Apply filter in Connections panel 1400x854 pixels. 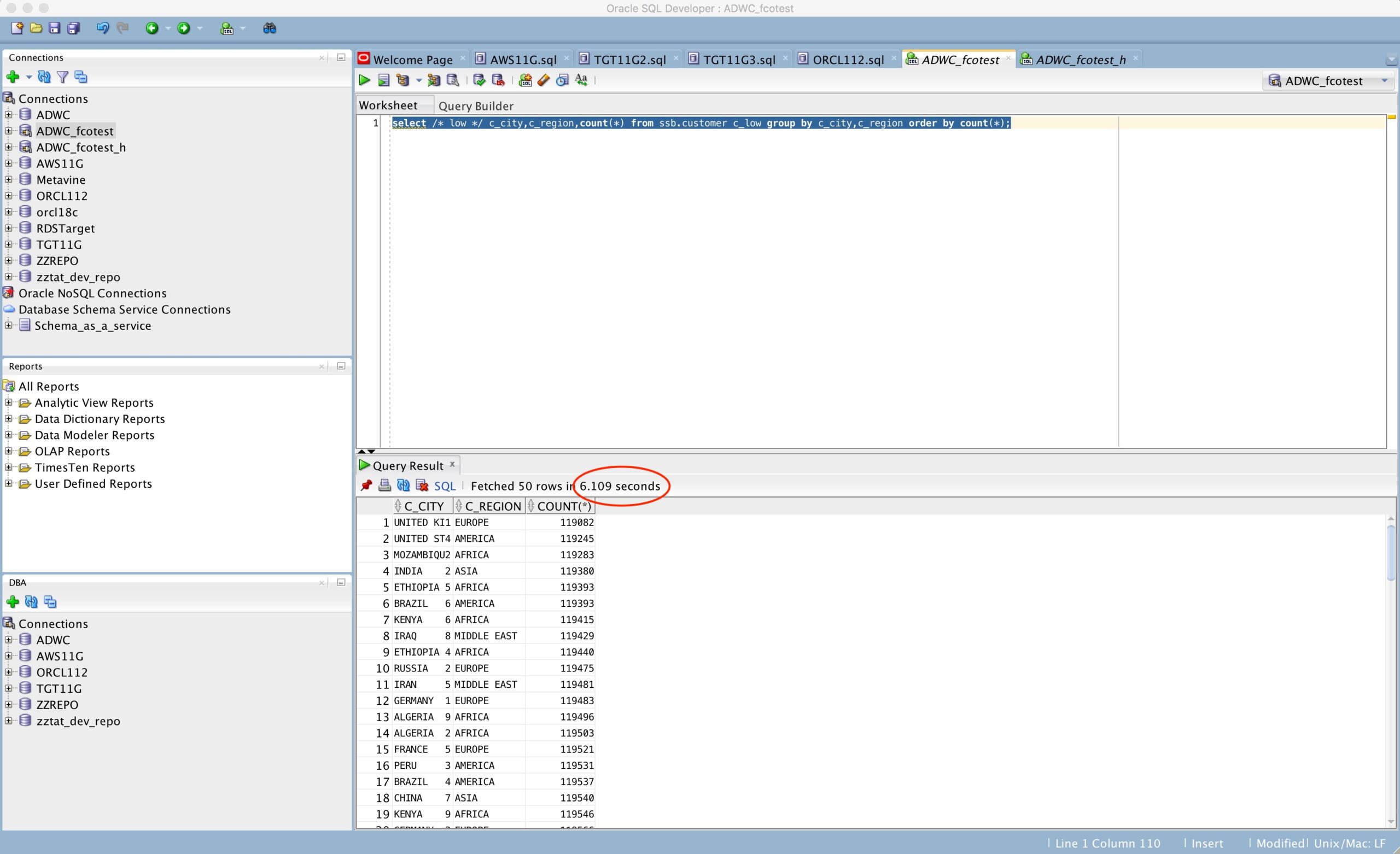[x=62, y=77]
